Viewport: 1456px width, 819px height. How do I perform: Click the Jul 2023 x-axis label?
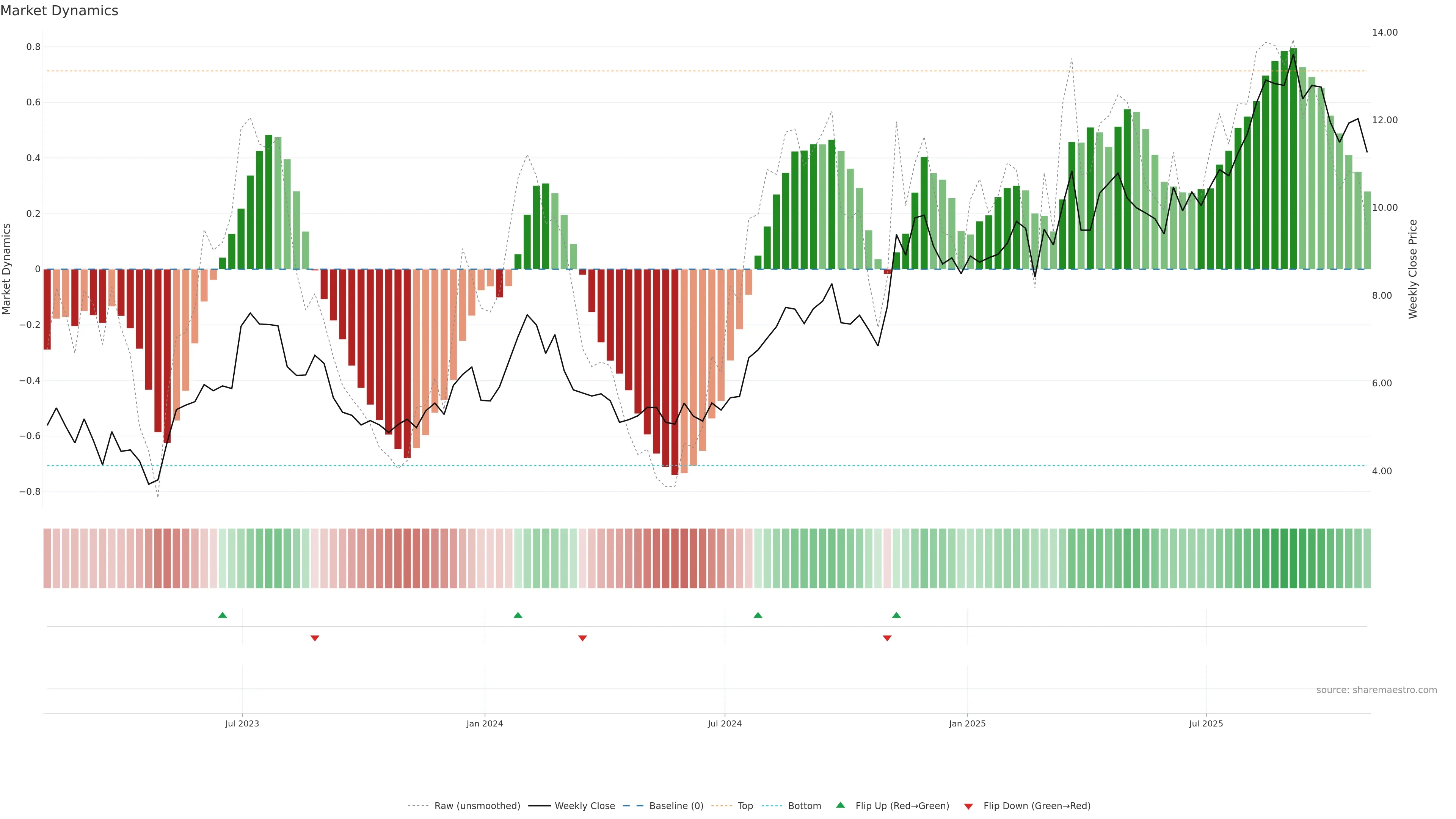coord(242,723)
